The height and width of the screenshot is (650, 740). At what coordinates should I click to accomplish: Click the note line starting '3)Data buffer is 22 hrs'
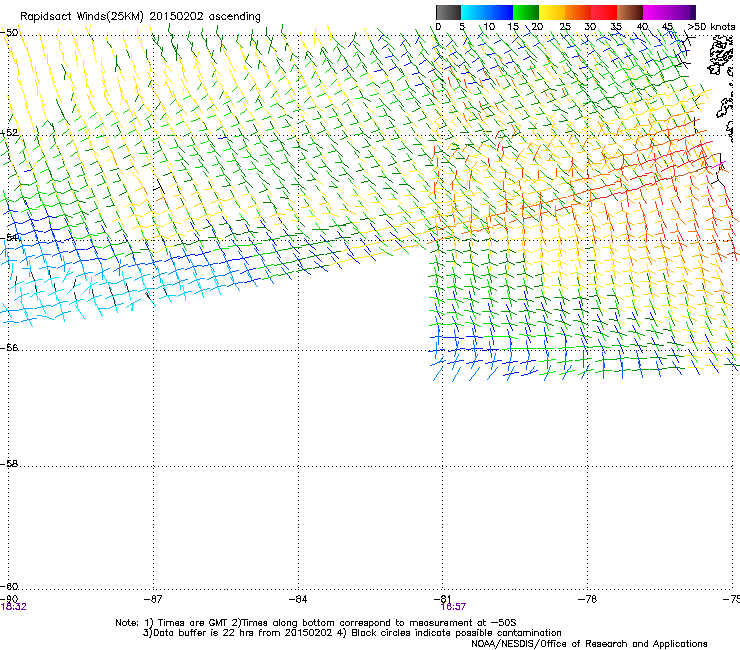pyautogui.click(x=352, y=633)
